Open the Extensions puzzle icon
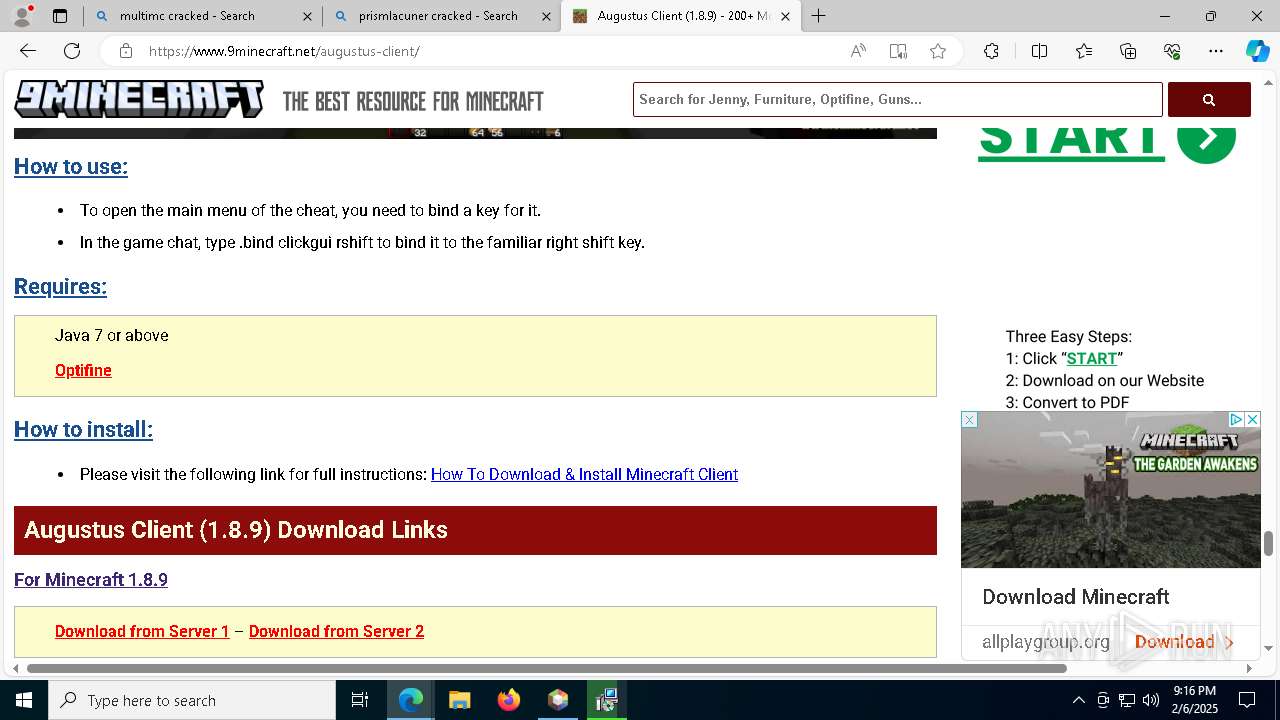Screen dimensions: 1280x720 (991, 51)
